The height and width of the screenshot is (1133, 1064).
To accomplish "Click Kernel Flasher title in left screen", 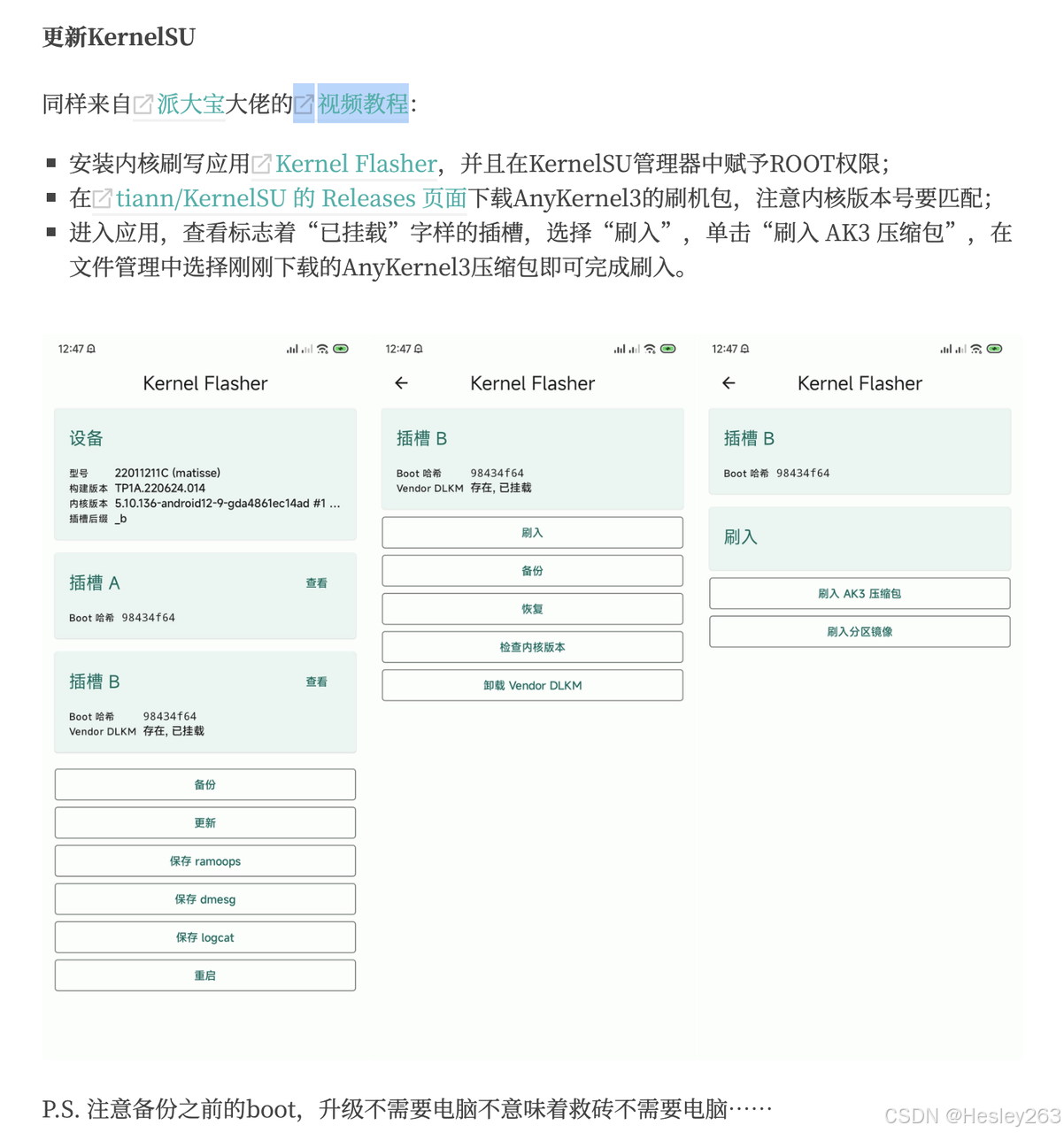I will [x=205, y=383].
